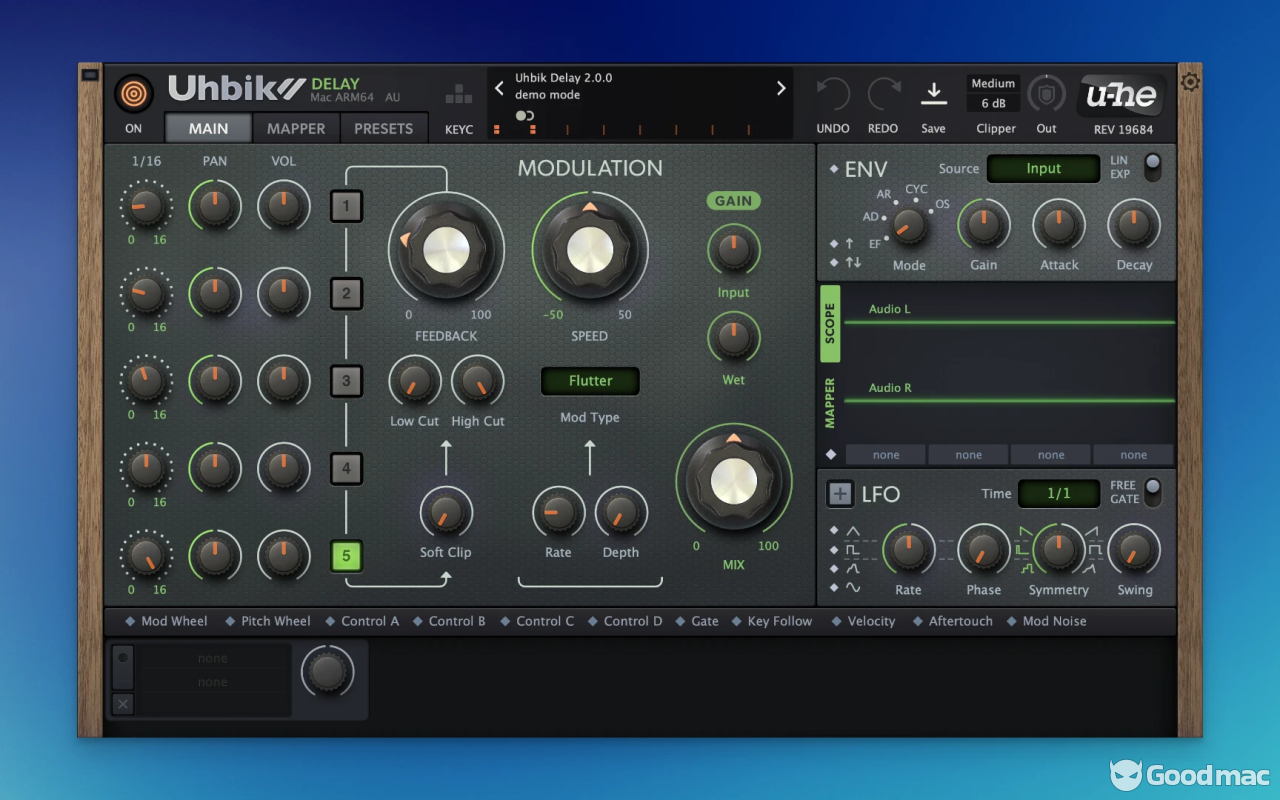The image size is (1280, 800).
Task: Open the LFO Time 1/1 dropdown
Action: [1058, 493]
